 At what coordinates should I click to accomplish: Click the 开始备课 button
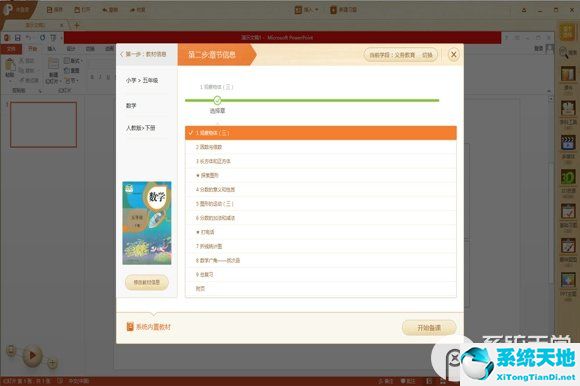429,328
